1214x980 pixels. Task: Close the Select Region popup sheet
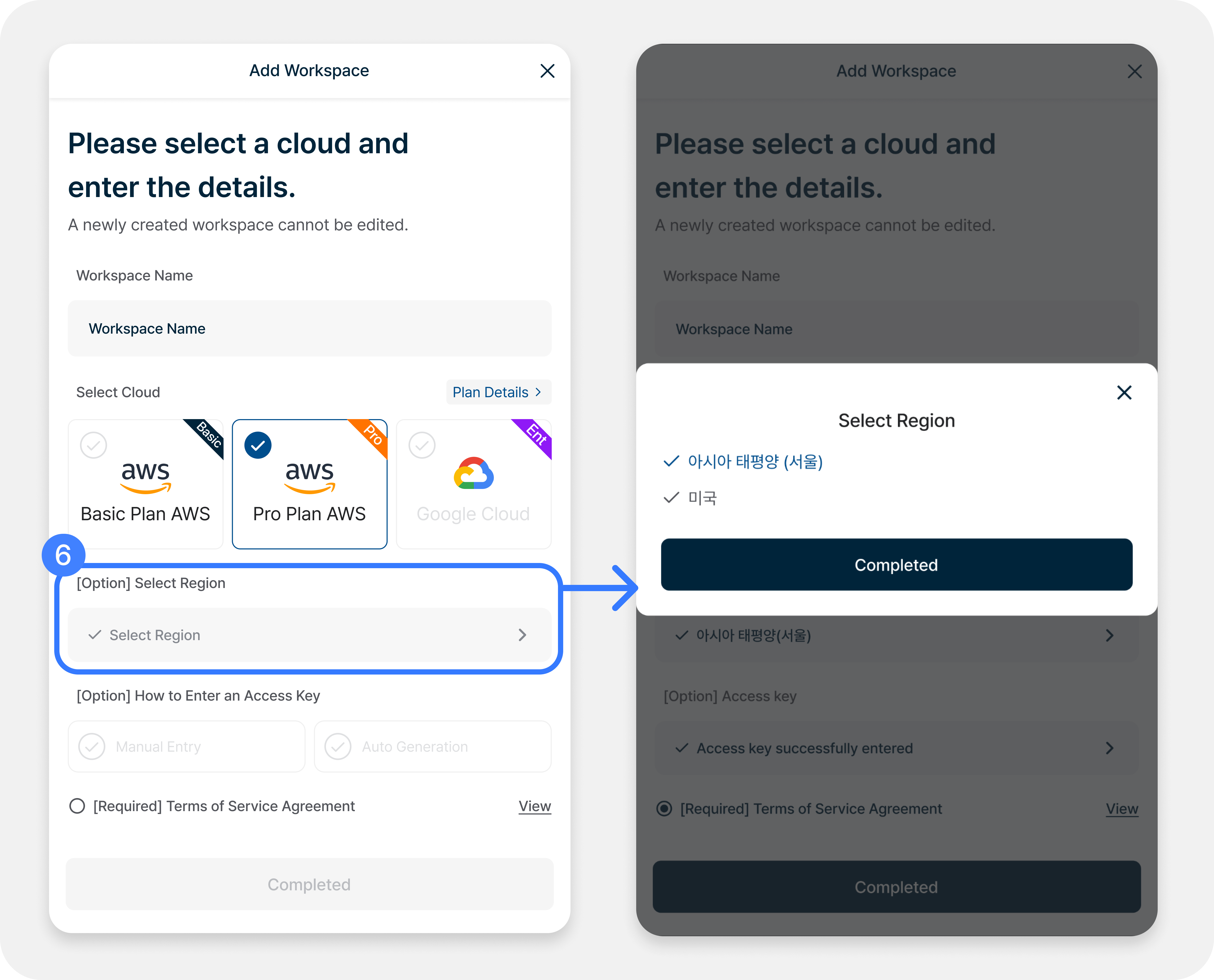pyautogui.click(x=1124, y=392)
